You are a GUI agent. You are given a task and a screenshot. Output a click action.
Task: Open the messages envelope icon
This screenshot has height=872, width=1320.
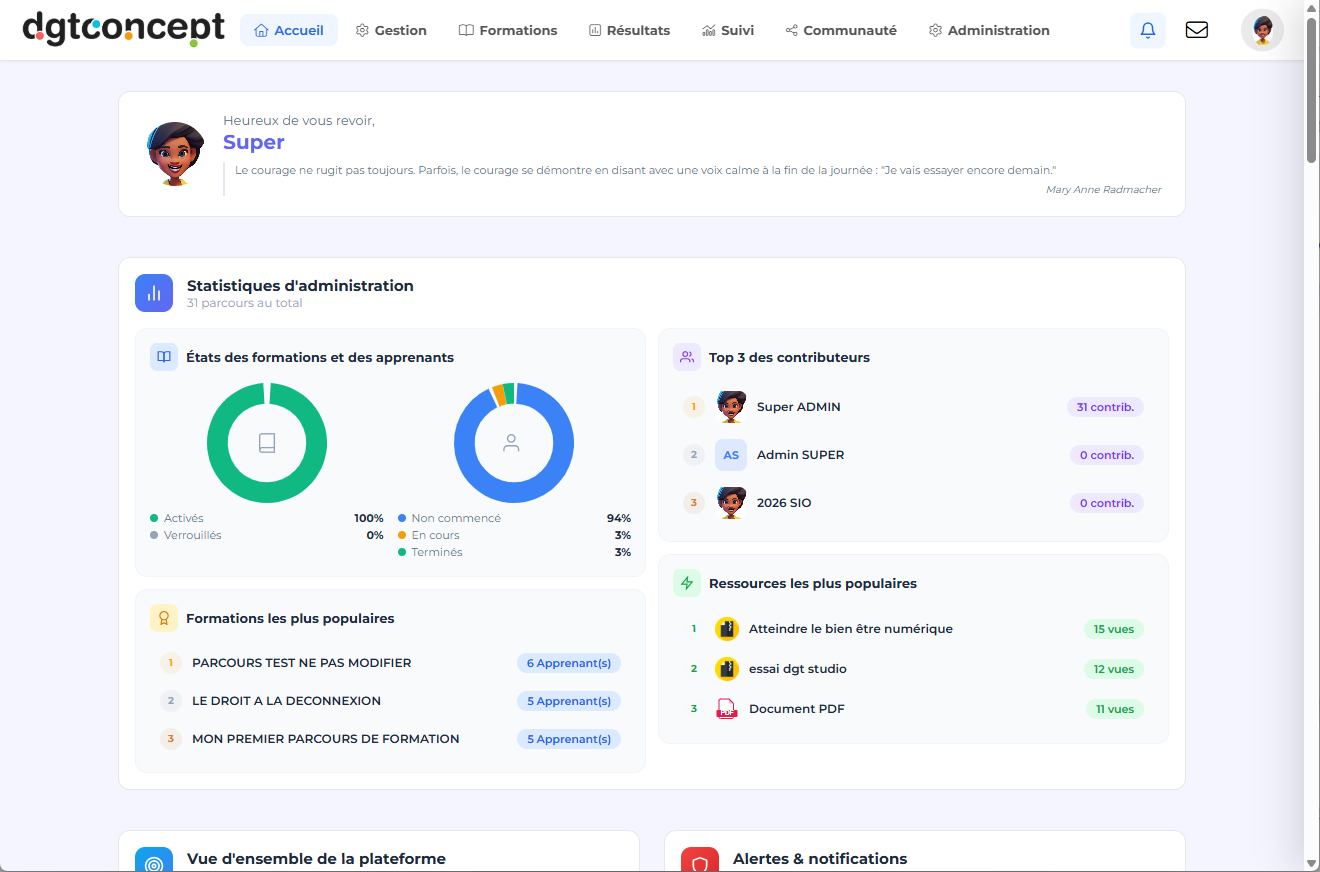(1196, 30)
